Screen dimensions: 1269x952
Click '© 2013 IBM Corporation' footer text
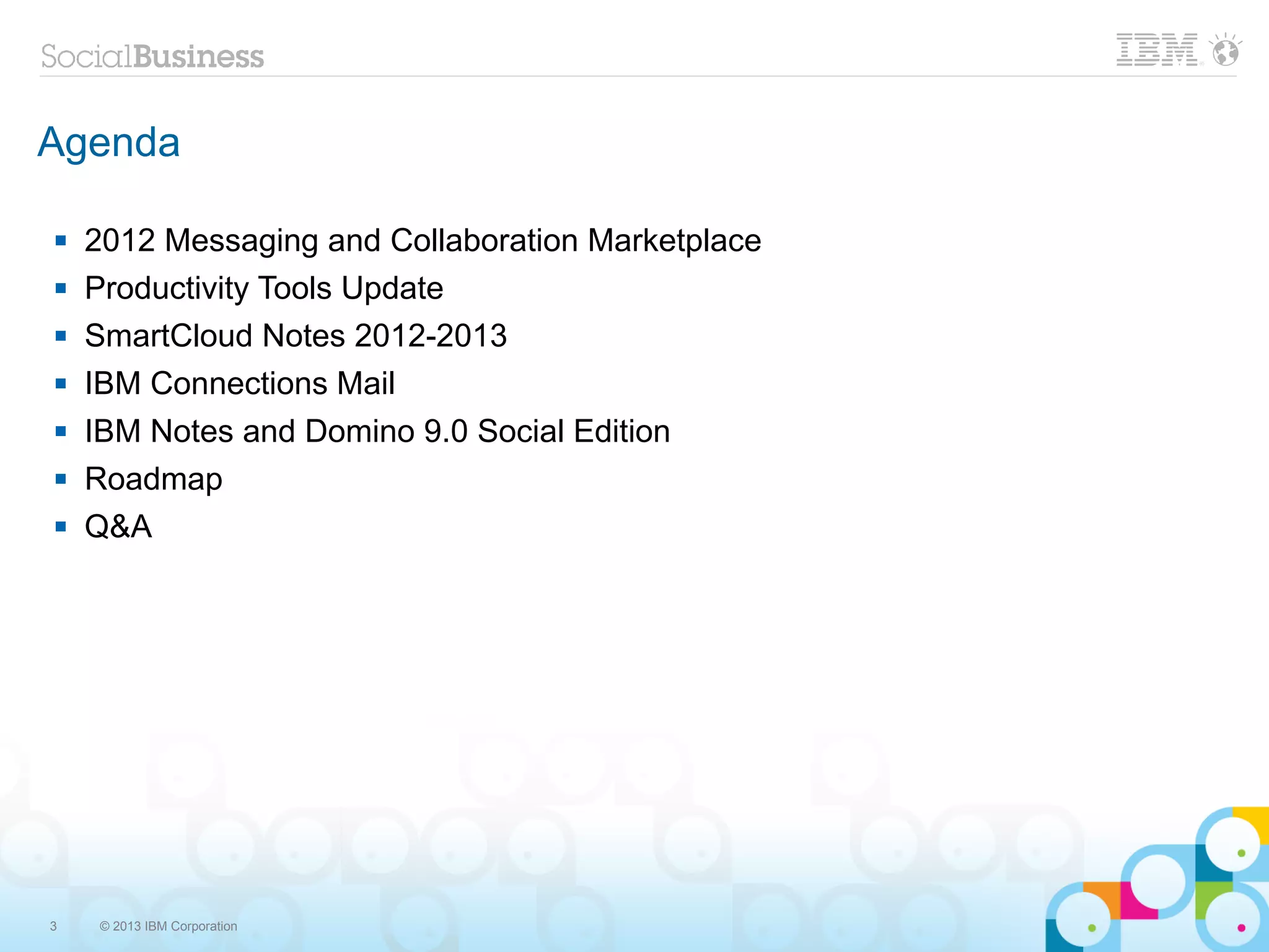[169, 926]
